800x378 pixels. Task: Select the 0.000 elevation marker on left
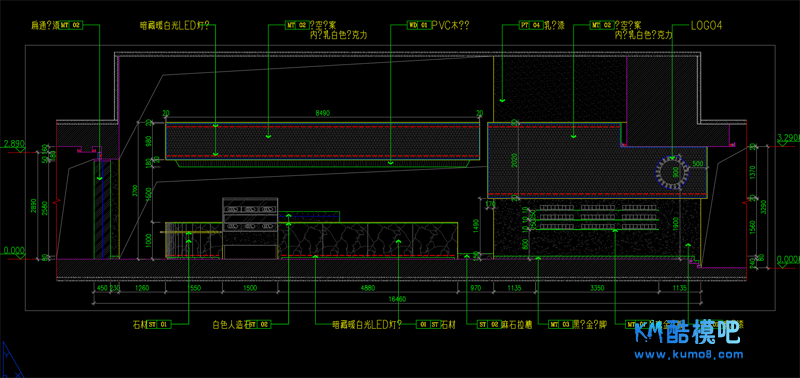click(15, 251)
